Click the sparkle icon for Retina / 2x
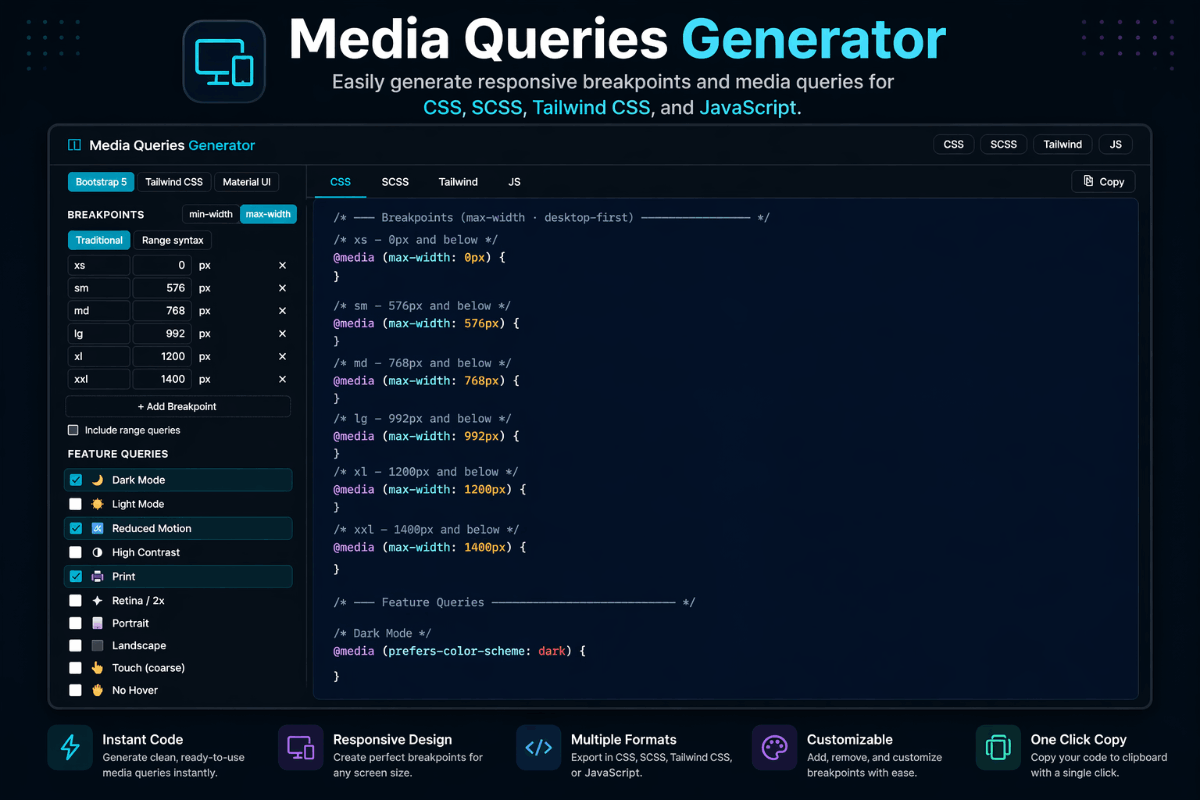The height and width of the screenshot is (800, 1200). pyautogui.click(x=98, y=601)
